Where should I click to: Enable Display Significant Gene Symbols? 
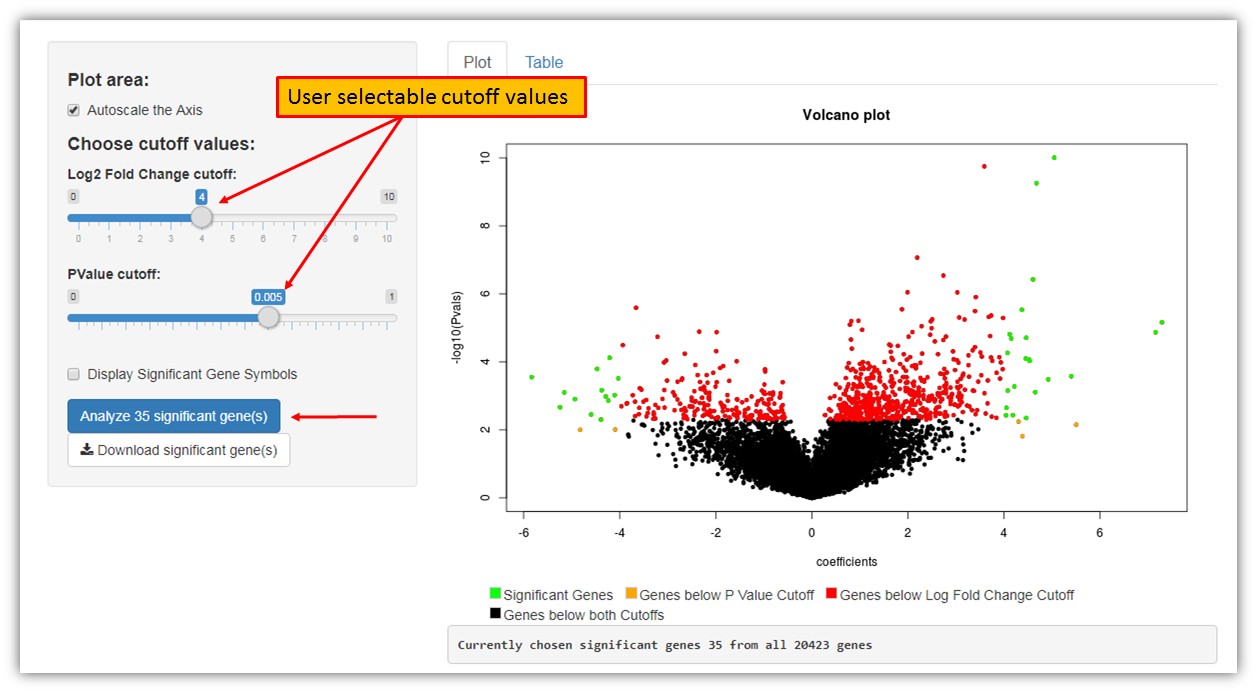73,374
